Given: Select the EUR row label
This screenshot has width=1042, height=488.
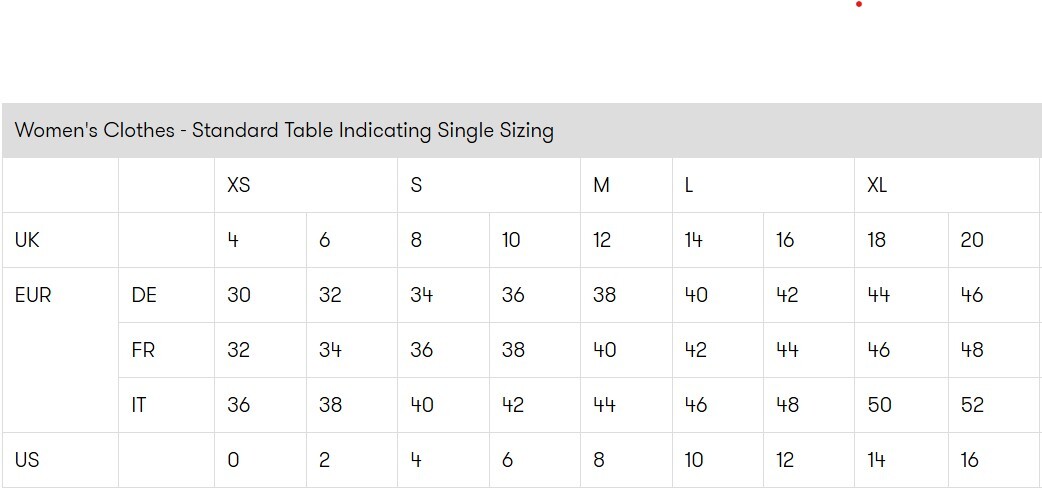Looking at the screenshot, I should [33, 295].
